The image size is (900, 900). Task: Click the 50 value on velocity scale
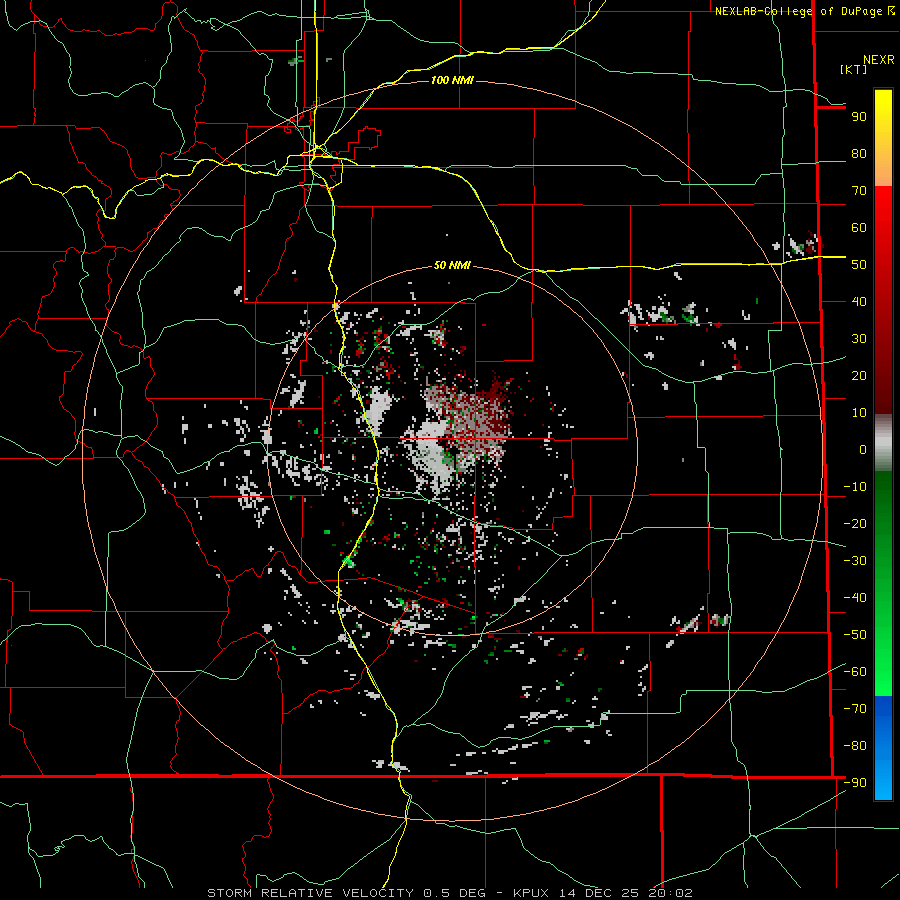tap(859, 265)
